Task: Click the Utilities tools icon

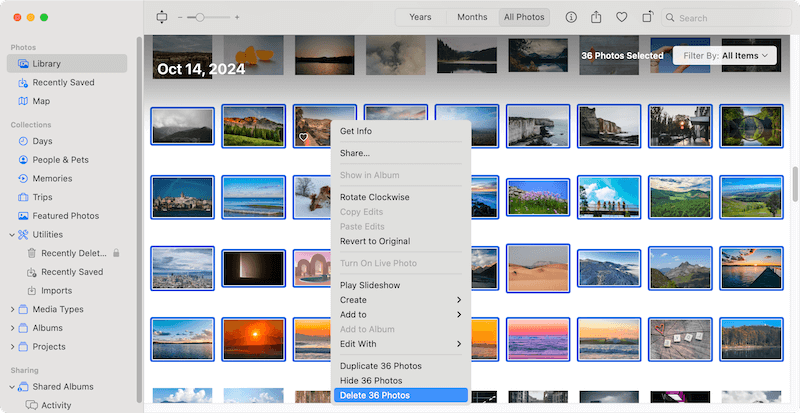Action: pos(23,235)
